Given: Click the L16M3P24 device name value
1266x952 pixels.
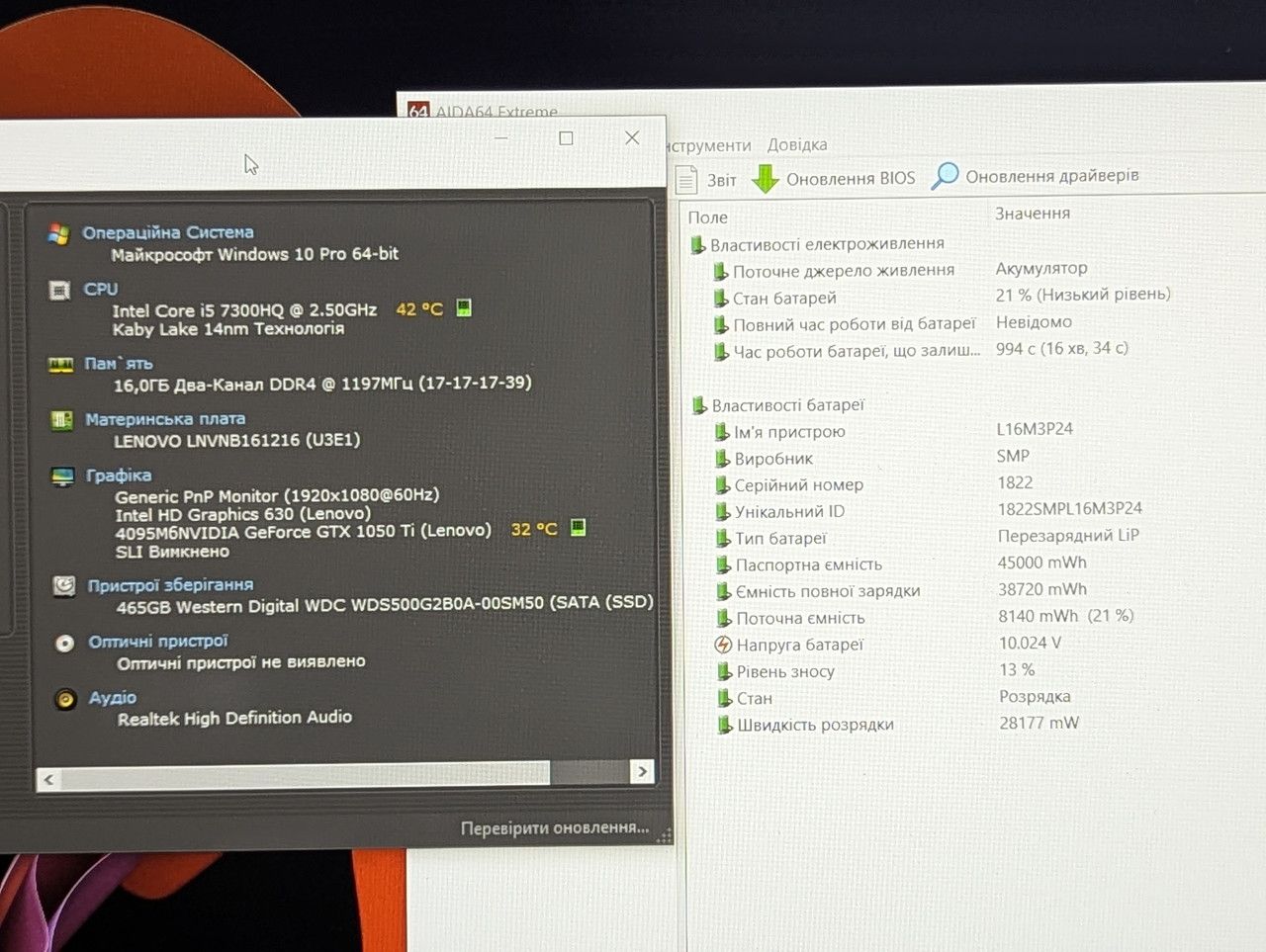Looking at the screenshot, I should pyautogui.click(x=1035, y=429).
